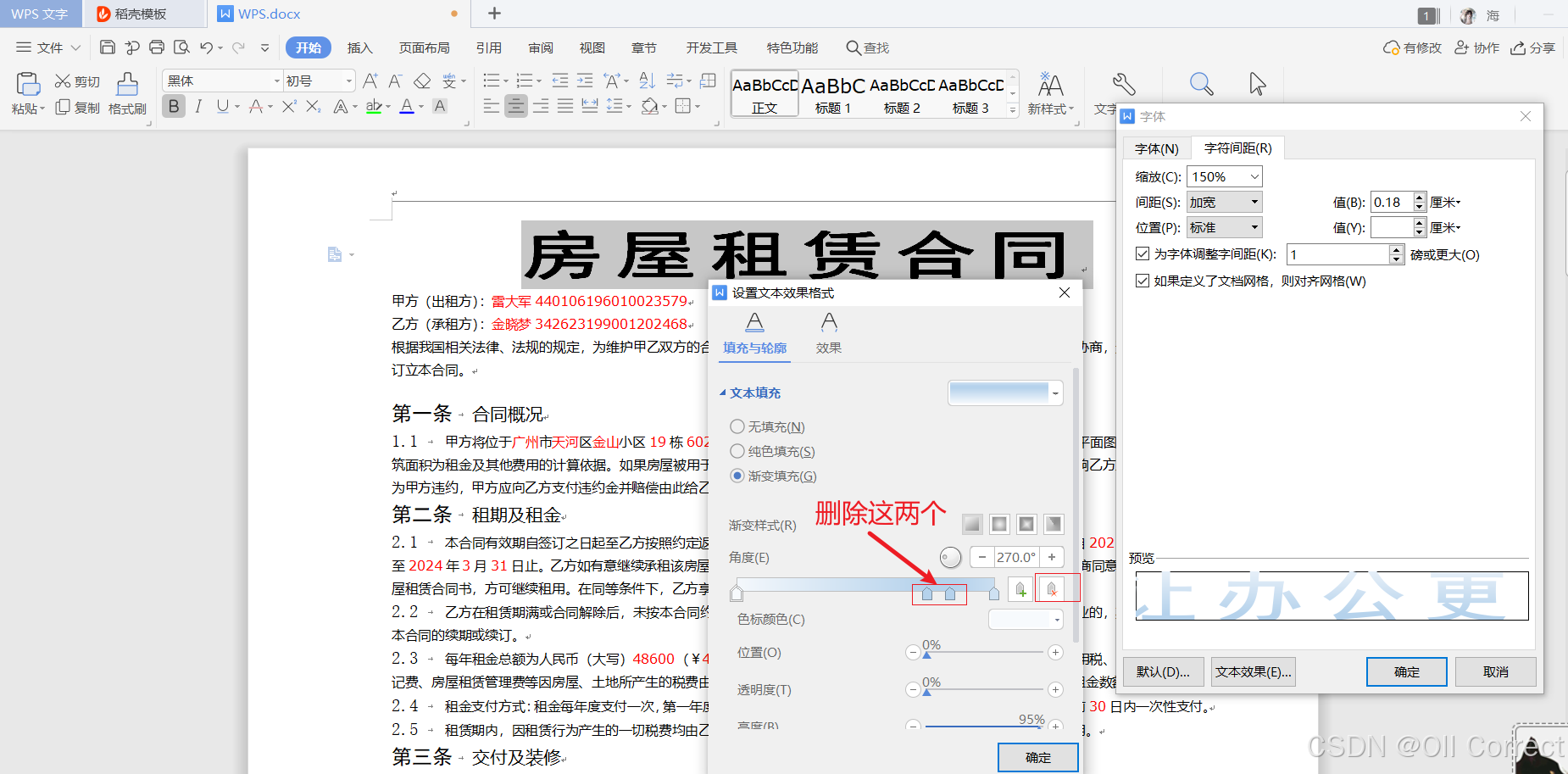Increase paragraph indent

585,81
